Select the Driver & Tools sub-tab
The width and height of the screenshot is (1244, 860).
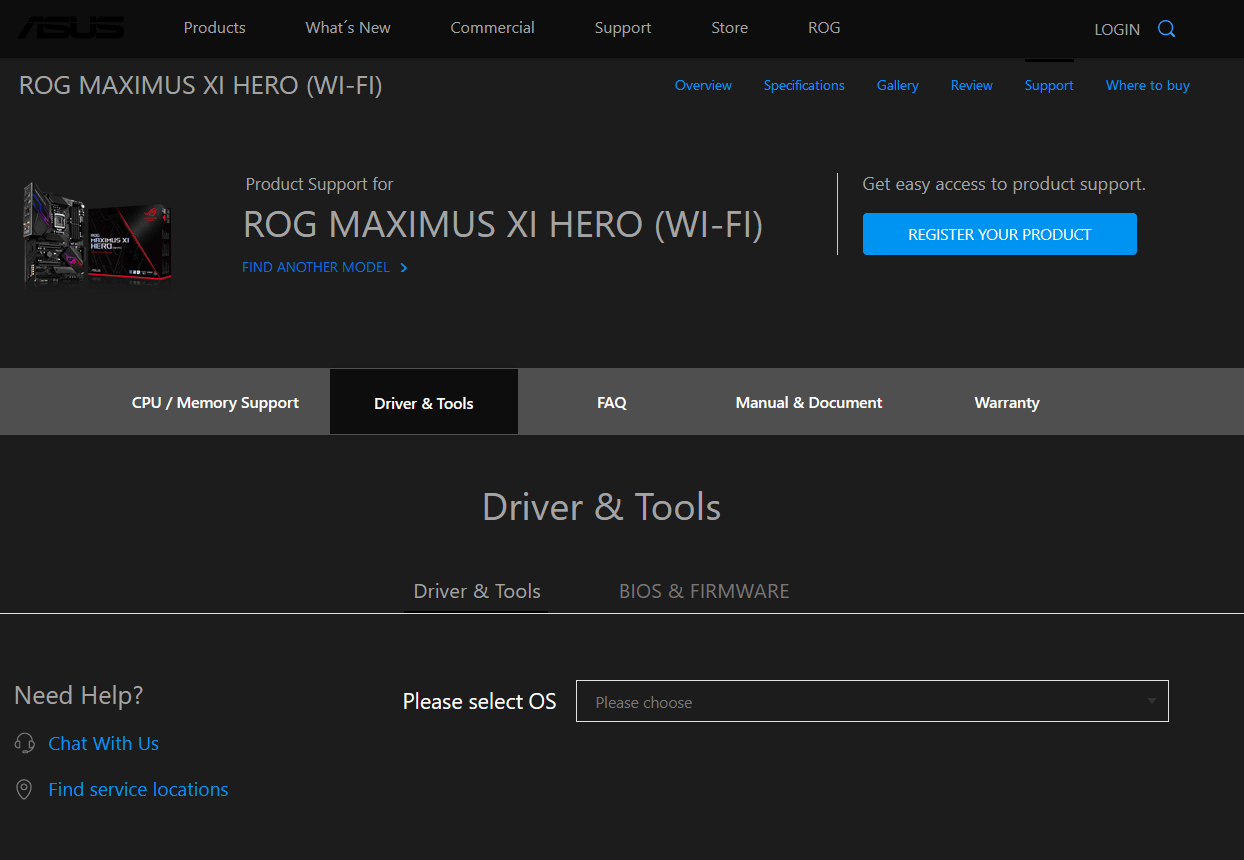[477, 591]
